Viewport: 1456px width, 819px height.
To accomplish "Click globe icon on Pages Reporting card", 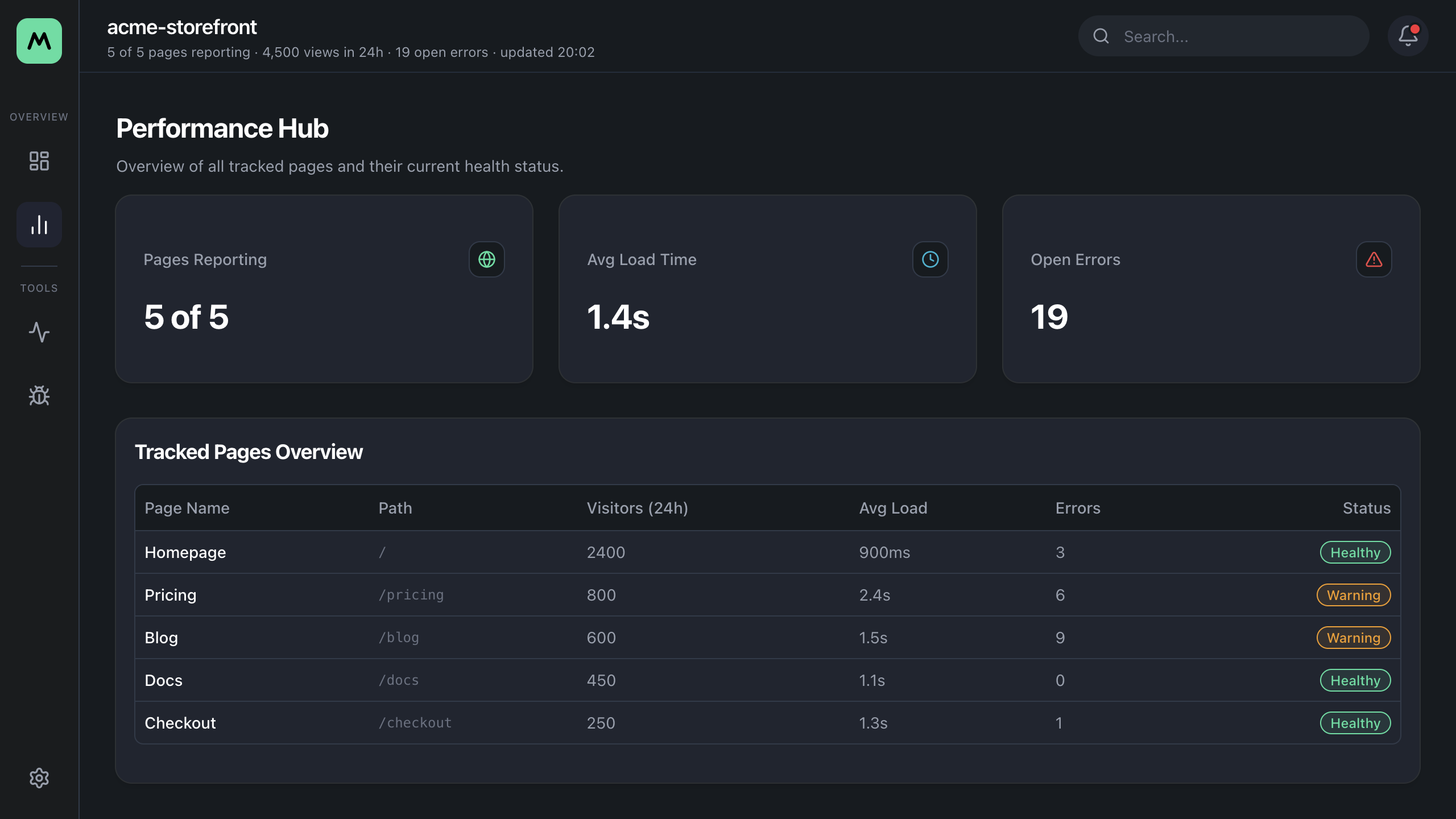I will point(487,259).
